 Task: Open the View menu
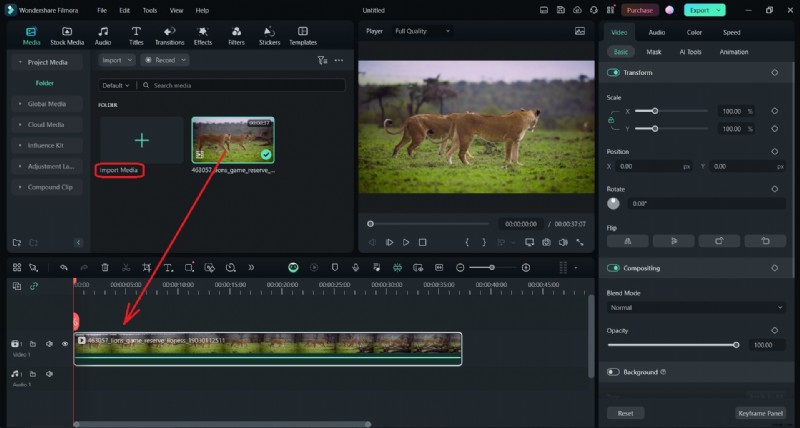pyautogui.click(x=177, y=10)
